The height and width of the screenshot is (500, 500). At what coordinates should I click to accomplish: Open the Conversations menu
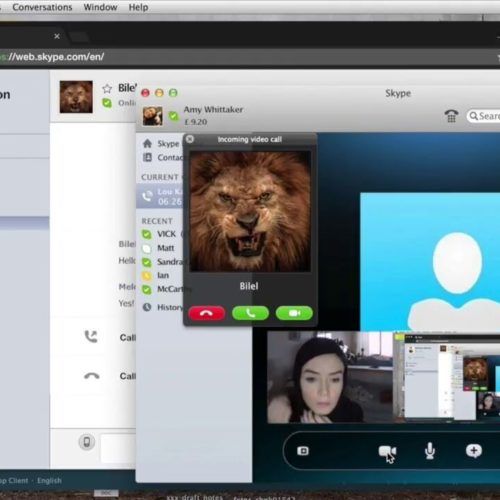(x=42, y=7)
